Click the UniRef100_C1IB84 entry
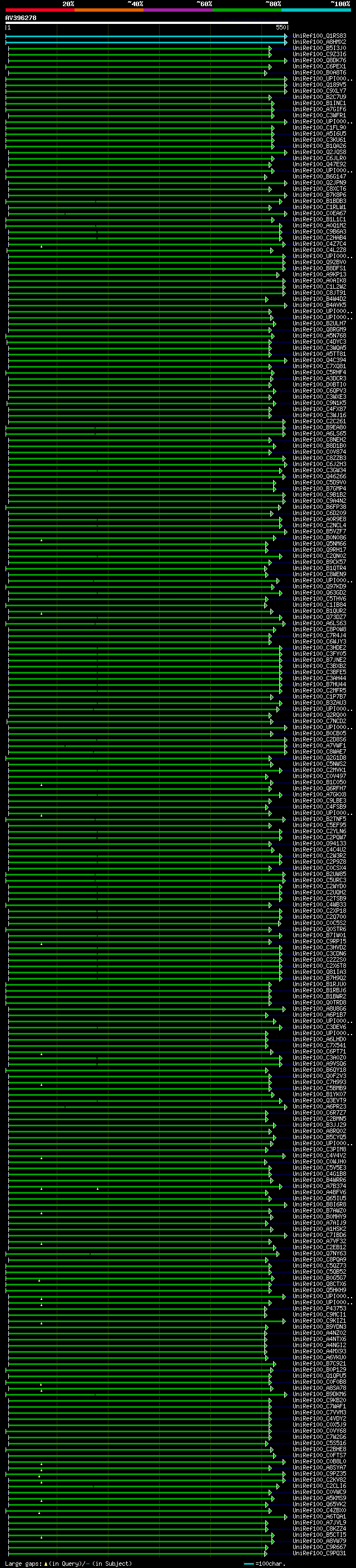This screenshot has height=1568, width=356. tap(319, 605)
